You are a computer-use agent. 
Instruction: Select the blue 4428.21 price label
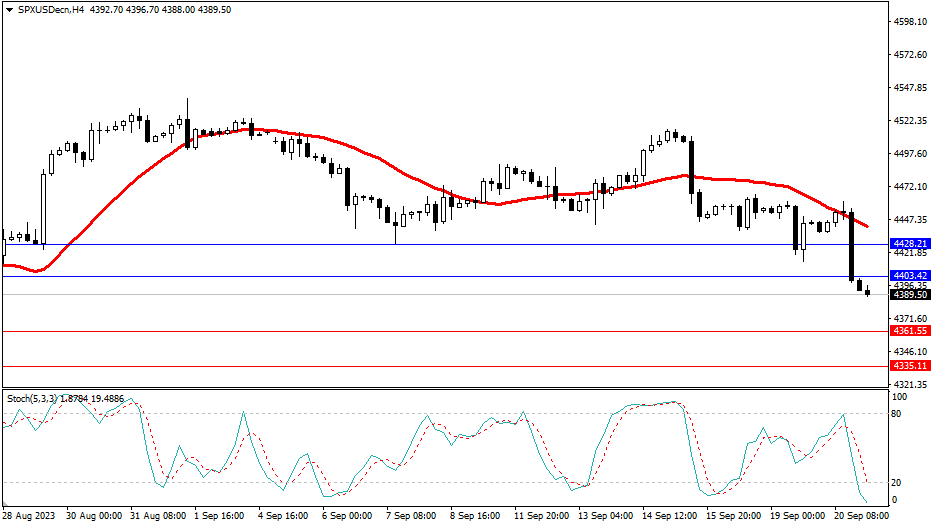(x=910, y=244)
